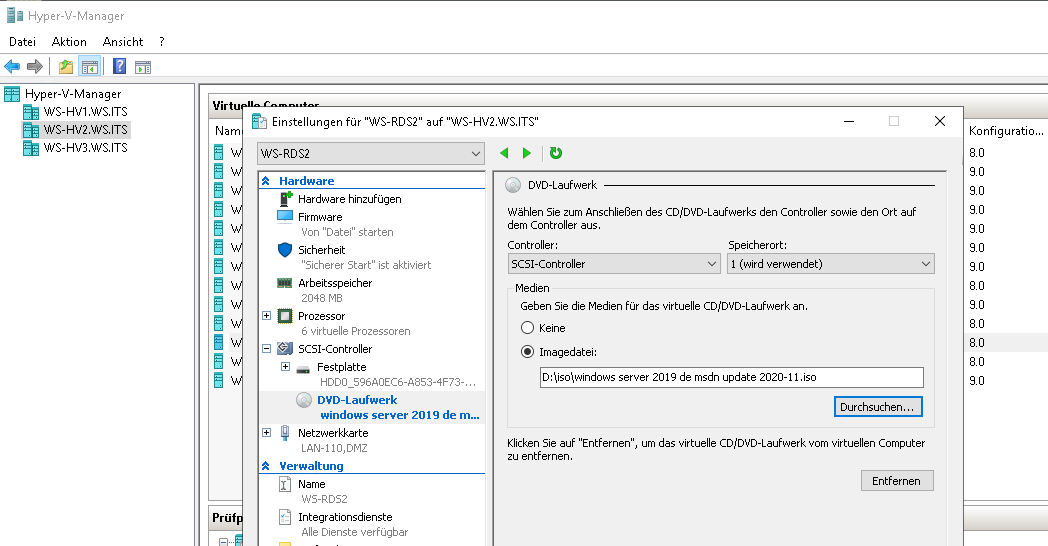This screenshot has width=1048, height=546.
Task: Select server WS-HV3.WS.ITS in tree
Action: [x=85, y=148]
